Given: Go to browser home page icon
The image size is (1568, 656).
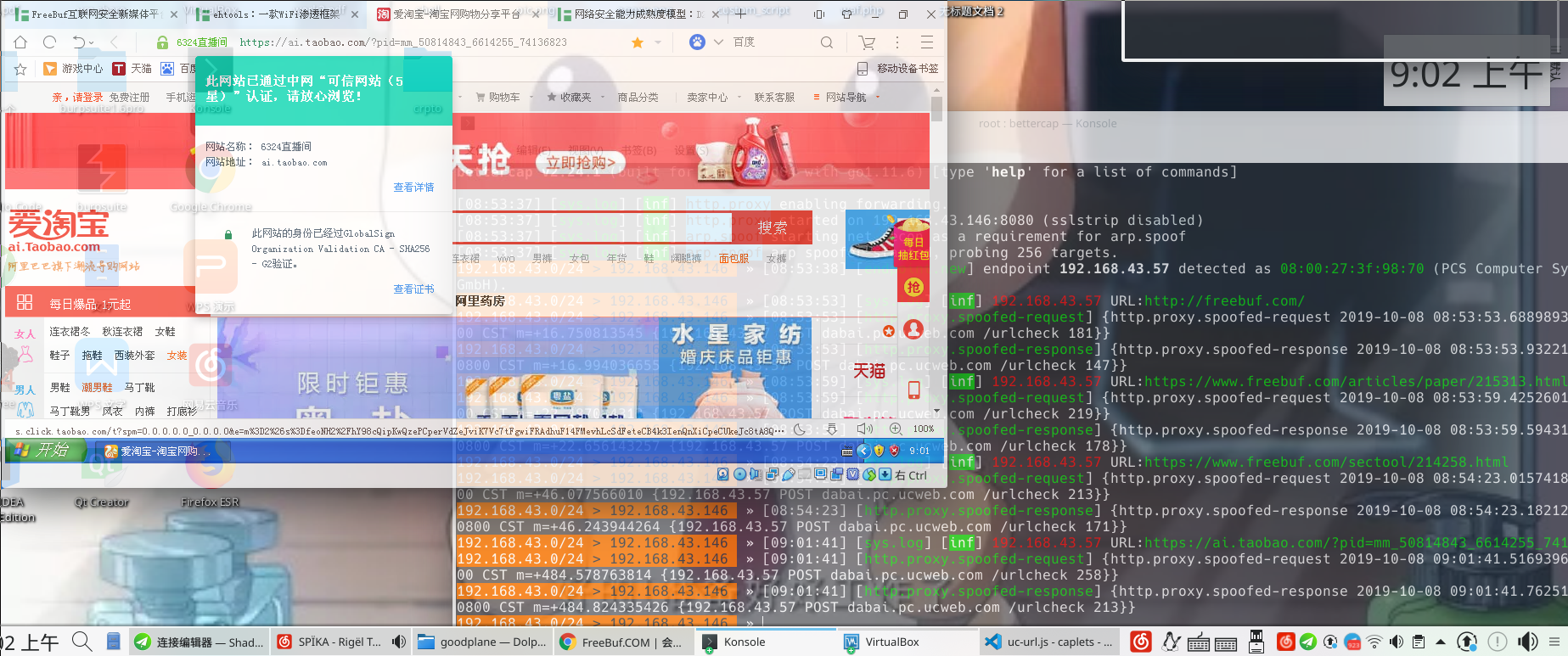Looking at the screenshot, I should (x=20, y=42).
